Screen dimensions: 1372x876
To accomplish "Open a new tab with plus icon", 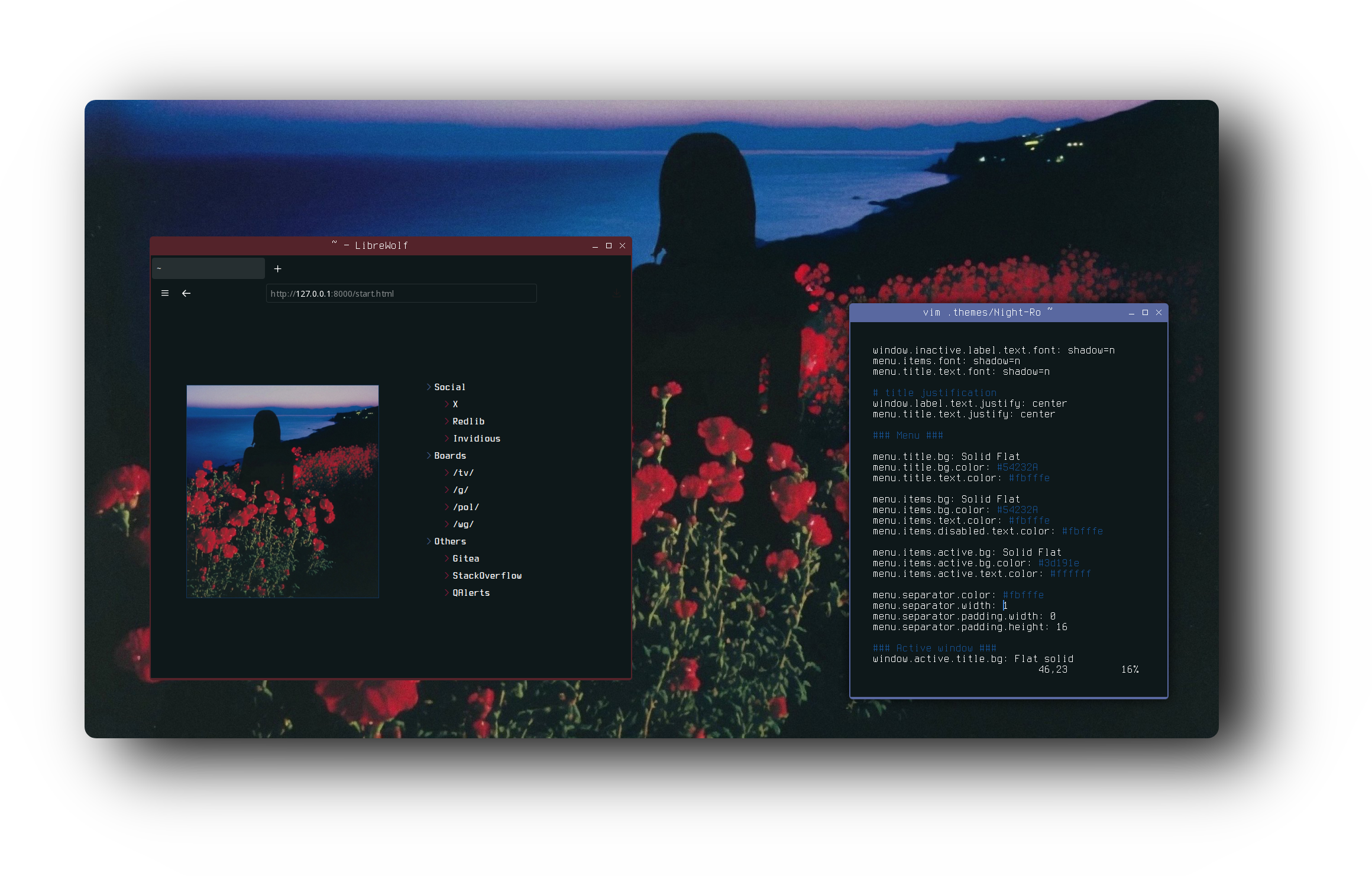I will click(x=277, y=269).
